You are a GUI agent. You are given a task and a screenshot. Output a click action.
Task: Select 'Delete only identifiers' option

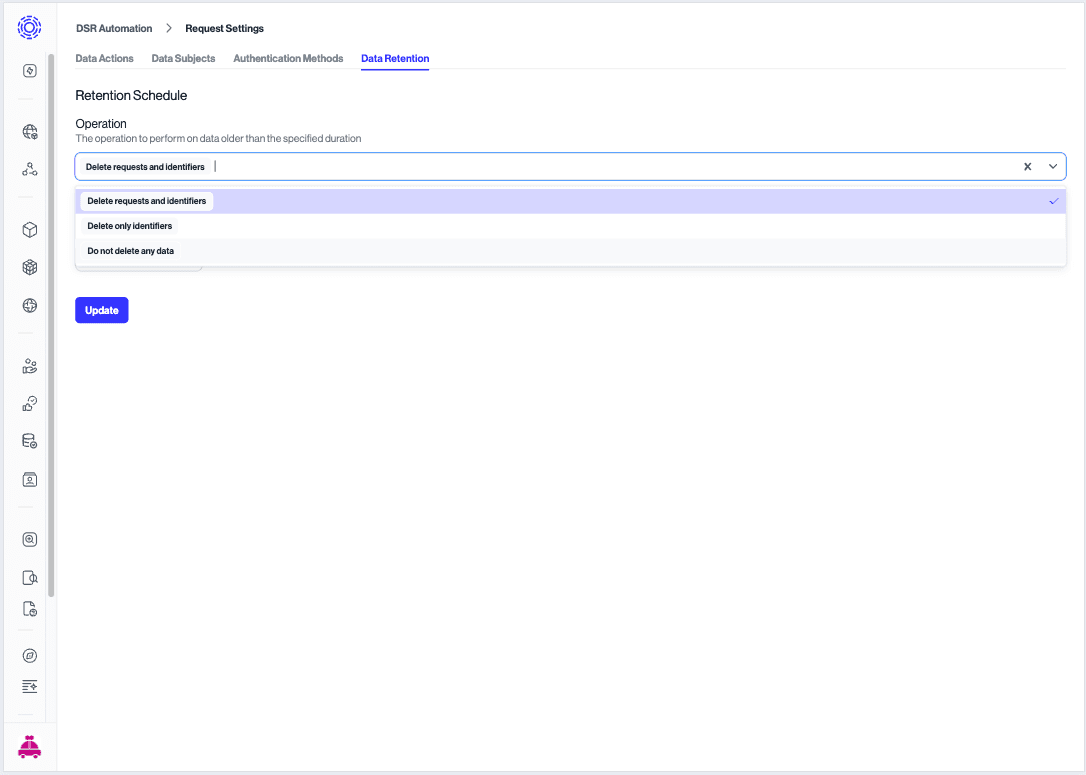pyautogui.click(x=130, y=226)
